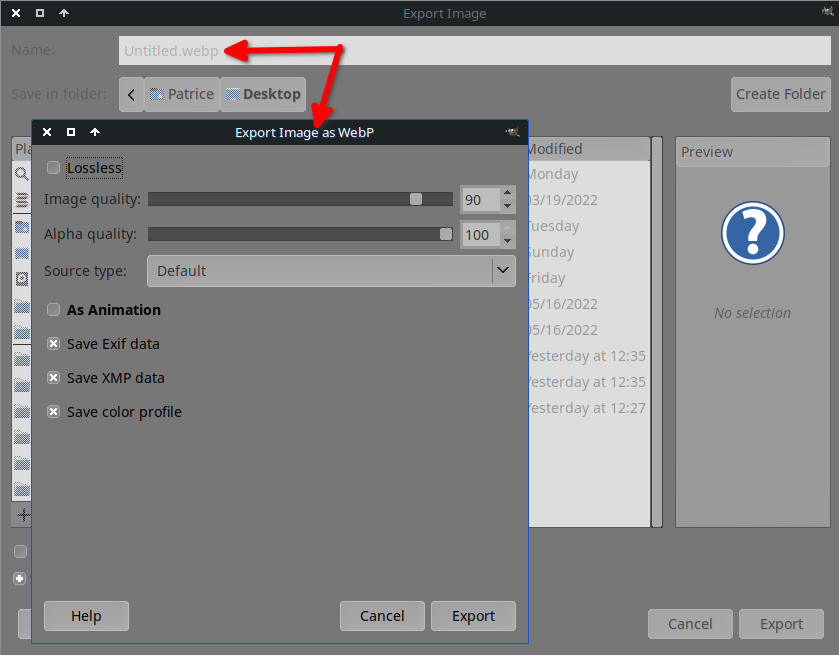
Task: Click Export in the background Export Image window
Action: point(781,624)
